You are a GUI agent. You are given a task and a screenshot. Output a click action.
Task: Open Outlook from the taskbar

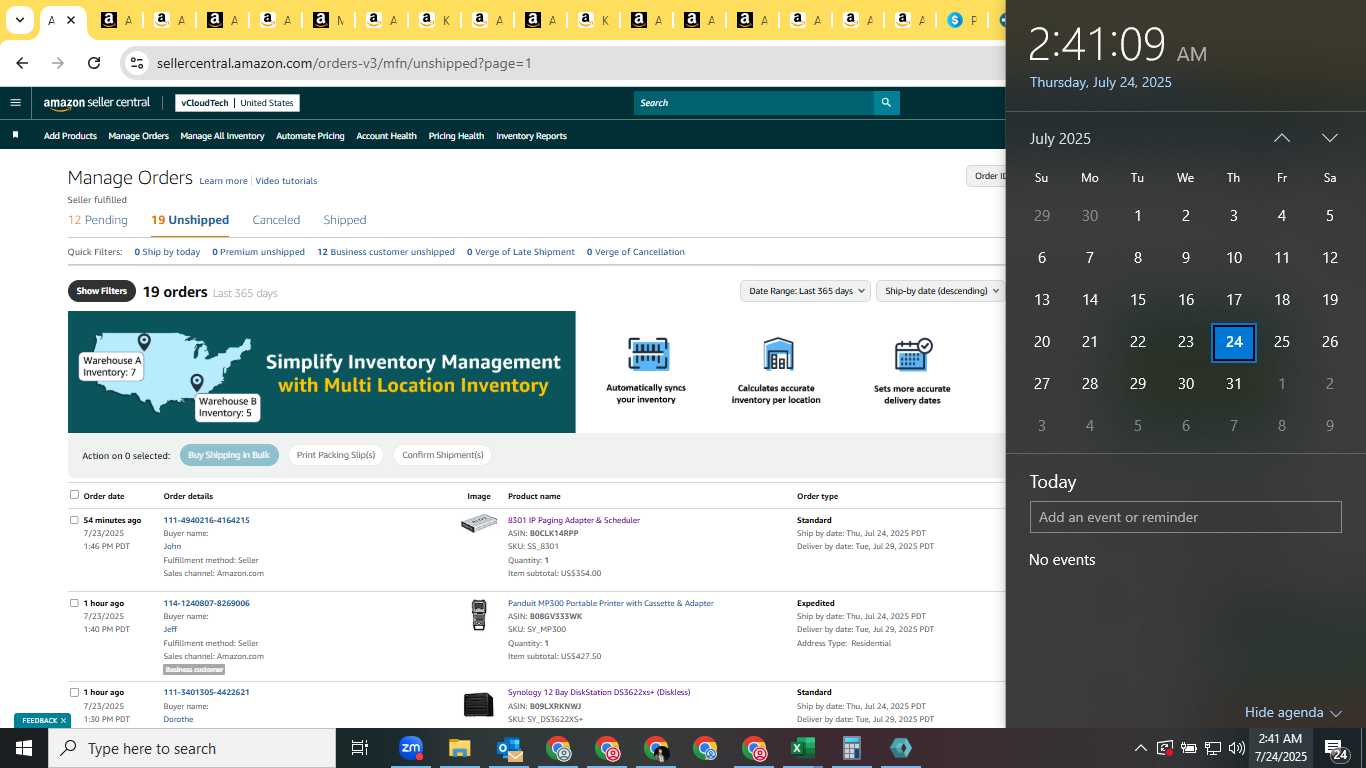(509, 748)
